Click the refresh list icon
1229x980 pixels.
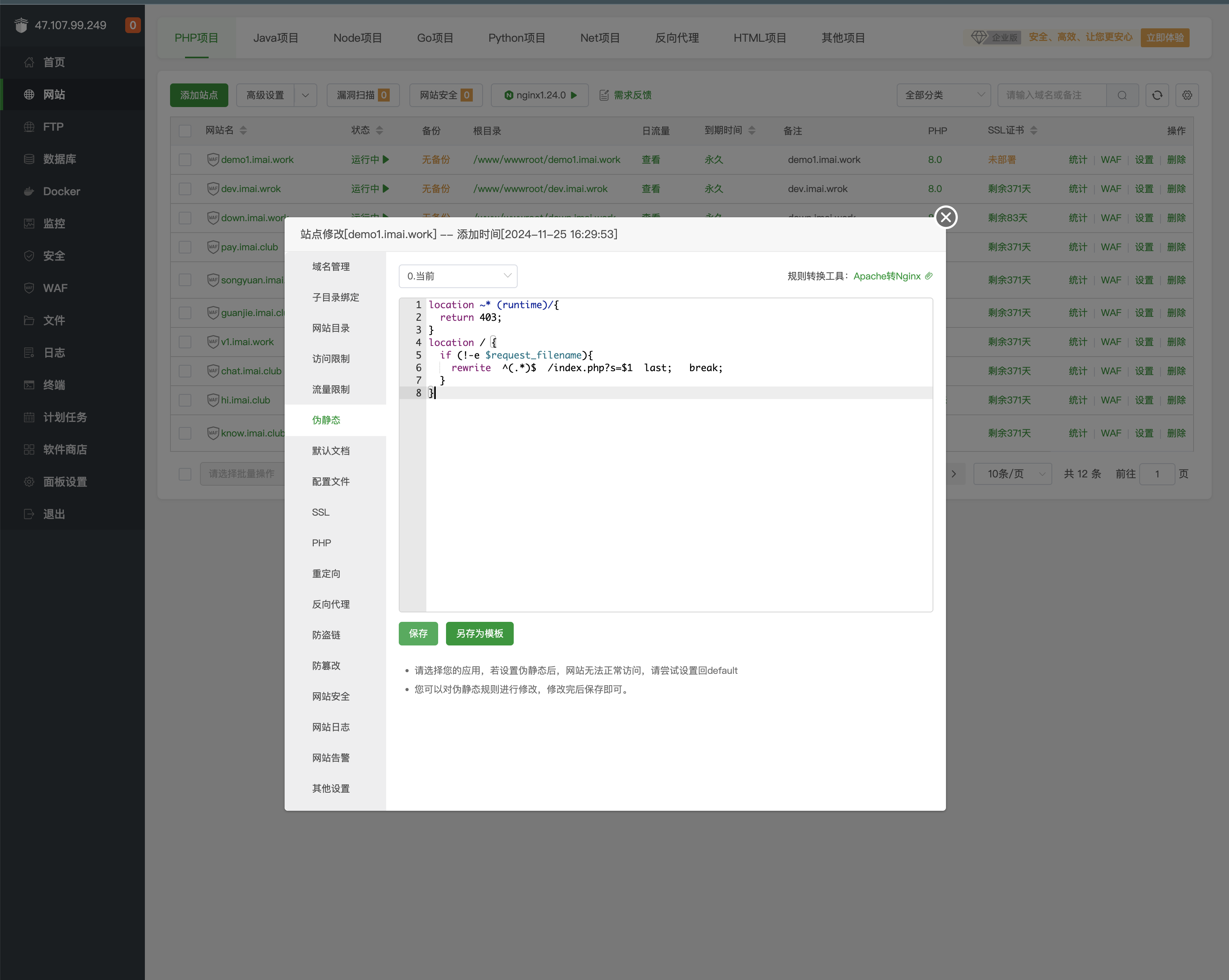[1157, 95]
